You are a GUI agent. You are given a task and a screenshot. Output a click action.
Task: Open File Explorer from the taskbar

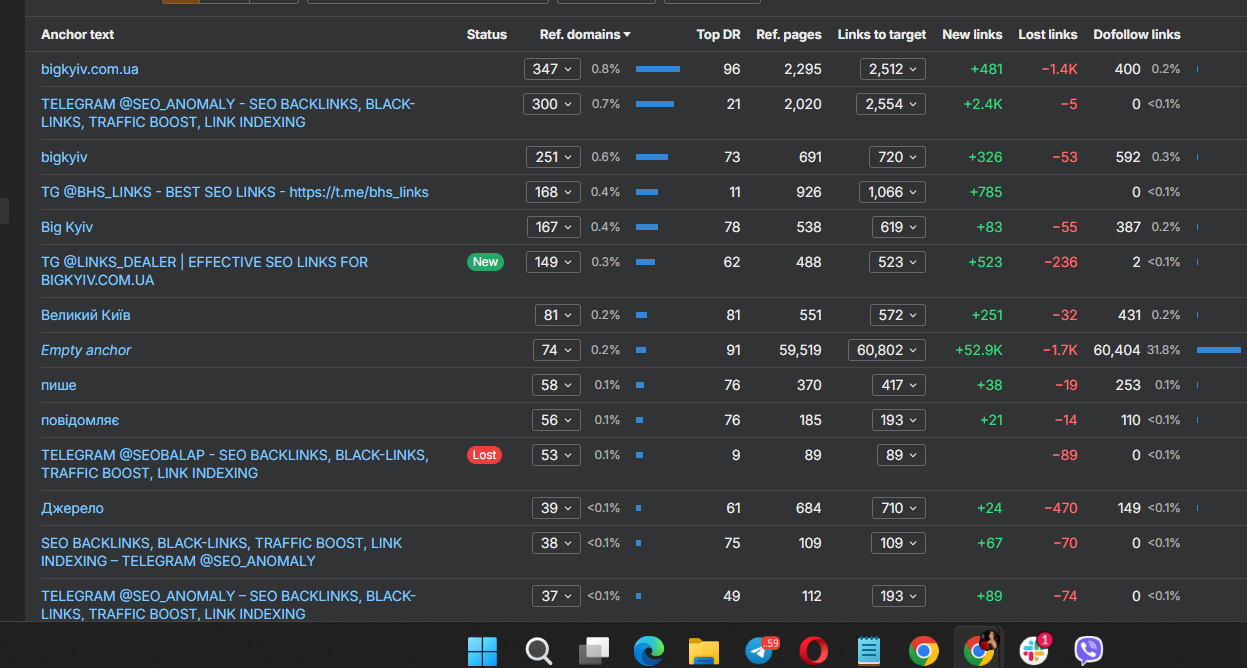(704, 652)
